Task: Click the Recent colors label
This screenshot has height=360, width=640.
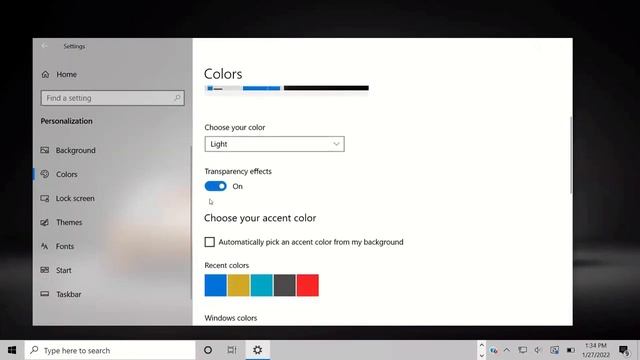Action: tap(227, 265)
